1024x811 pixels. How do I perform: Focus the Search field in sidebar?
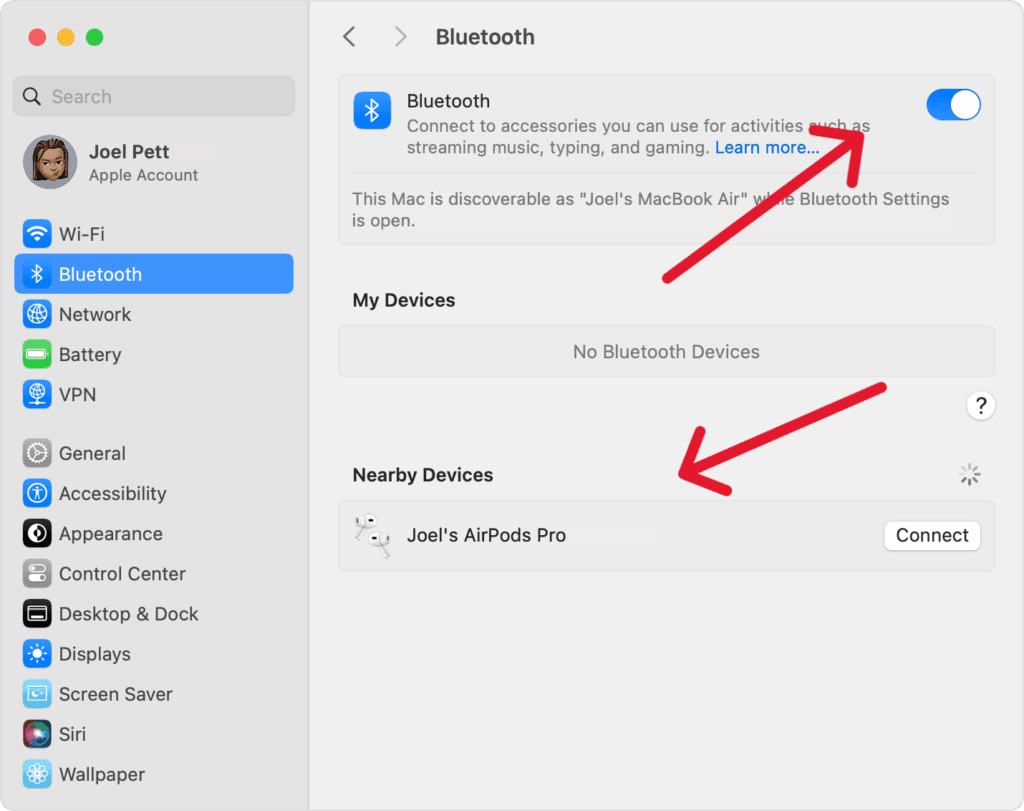tap(154, 96)
